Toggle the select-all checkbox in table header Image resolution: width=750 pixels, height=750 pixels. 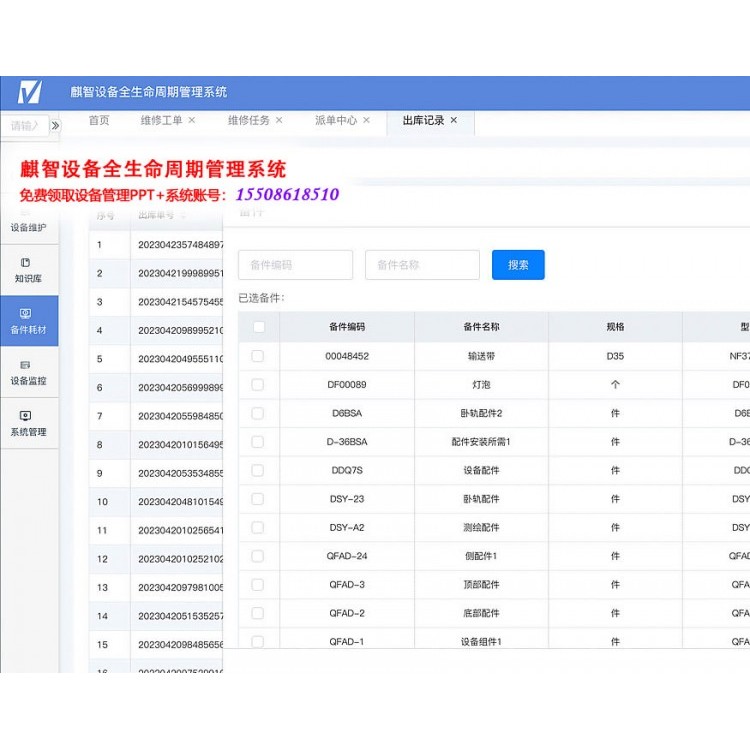(259, 327)
